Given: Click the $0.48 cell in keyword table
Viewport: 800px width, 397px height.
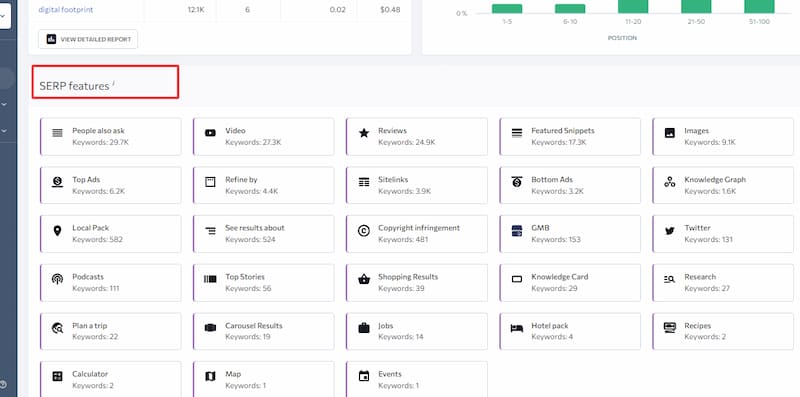Looking at the screenshot, I should pyautogui.click(x=390, y=10).
